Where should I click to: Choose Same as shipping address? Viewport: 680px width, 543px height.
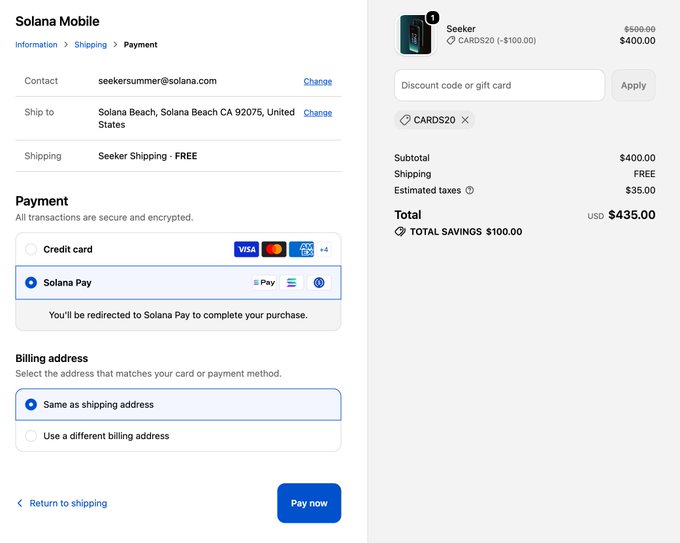click(178, 405)
